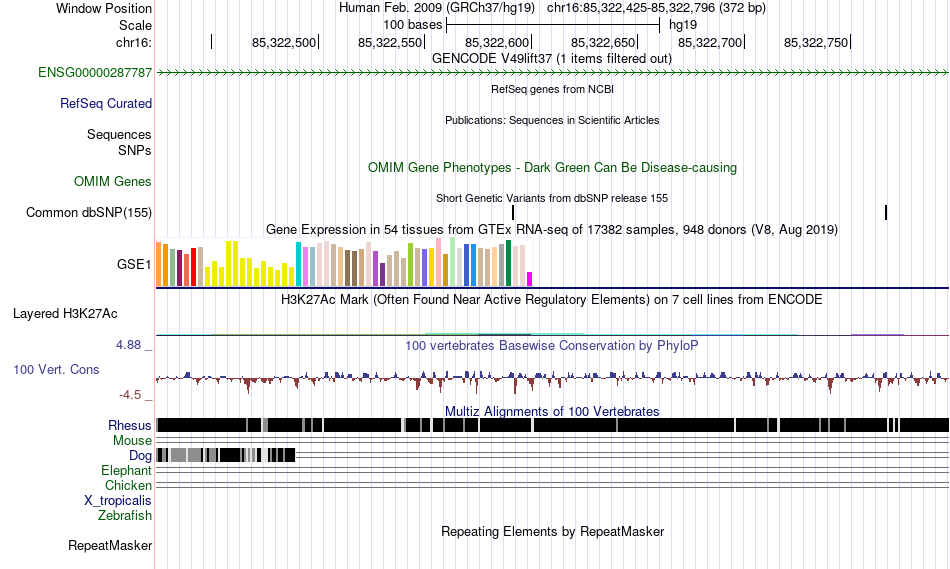Click the Dog alignment label
Viewport: 950px width, 569px height.
pos(141,456)
